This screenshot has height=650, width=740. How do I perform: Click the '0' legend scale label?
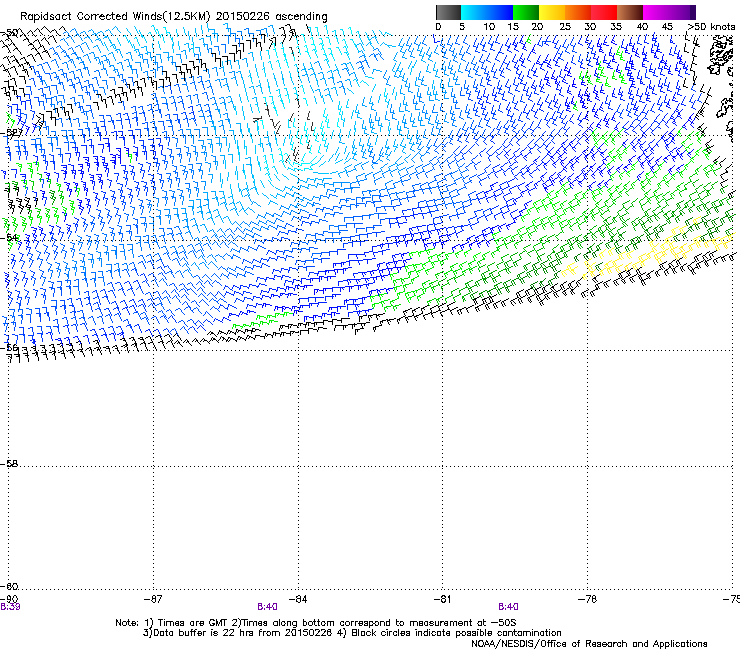pos(438,27)
